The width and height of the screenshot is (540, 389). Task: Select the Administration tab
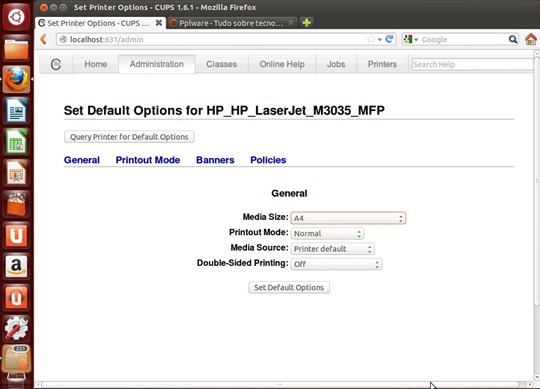pyautogui.click(x=157, y=64)
